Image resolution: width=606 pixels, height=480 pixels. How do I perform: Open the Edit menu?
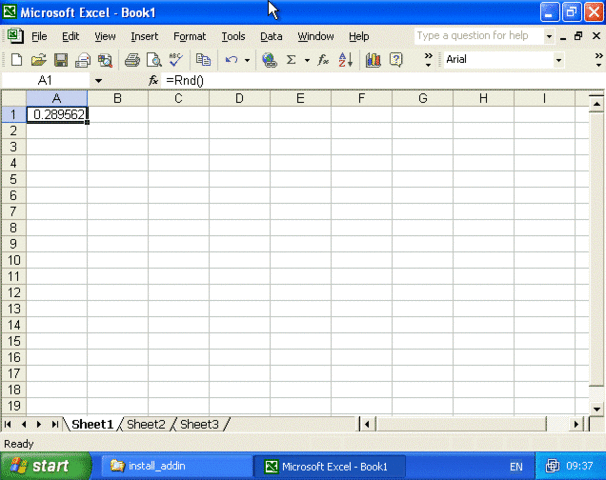click(x=70, y=36)
